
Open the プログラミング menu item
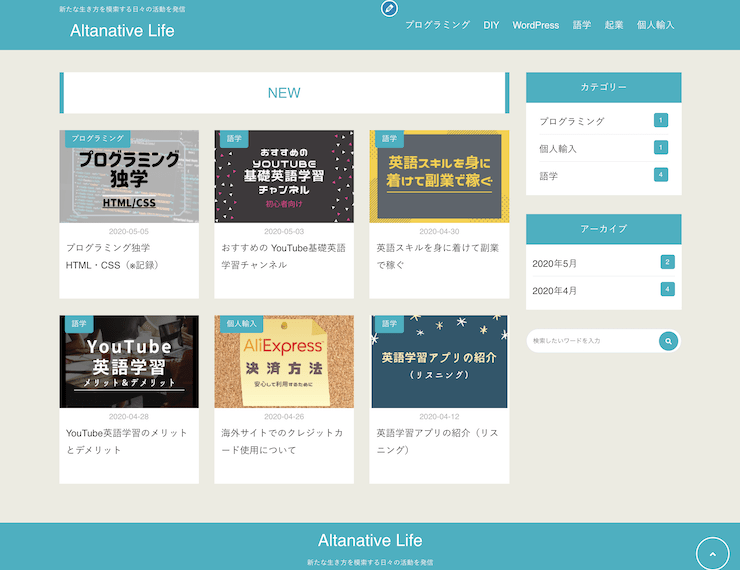(x=437, y=25)
